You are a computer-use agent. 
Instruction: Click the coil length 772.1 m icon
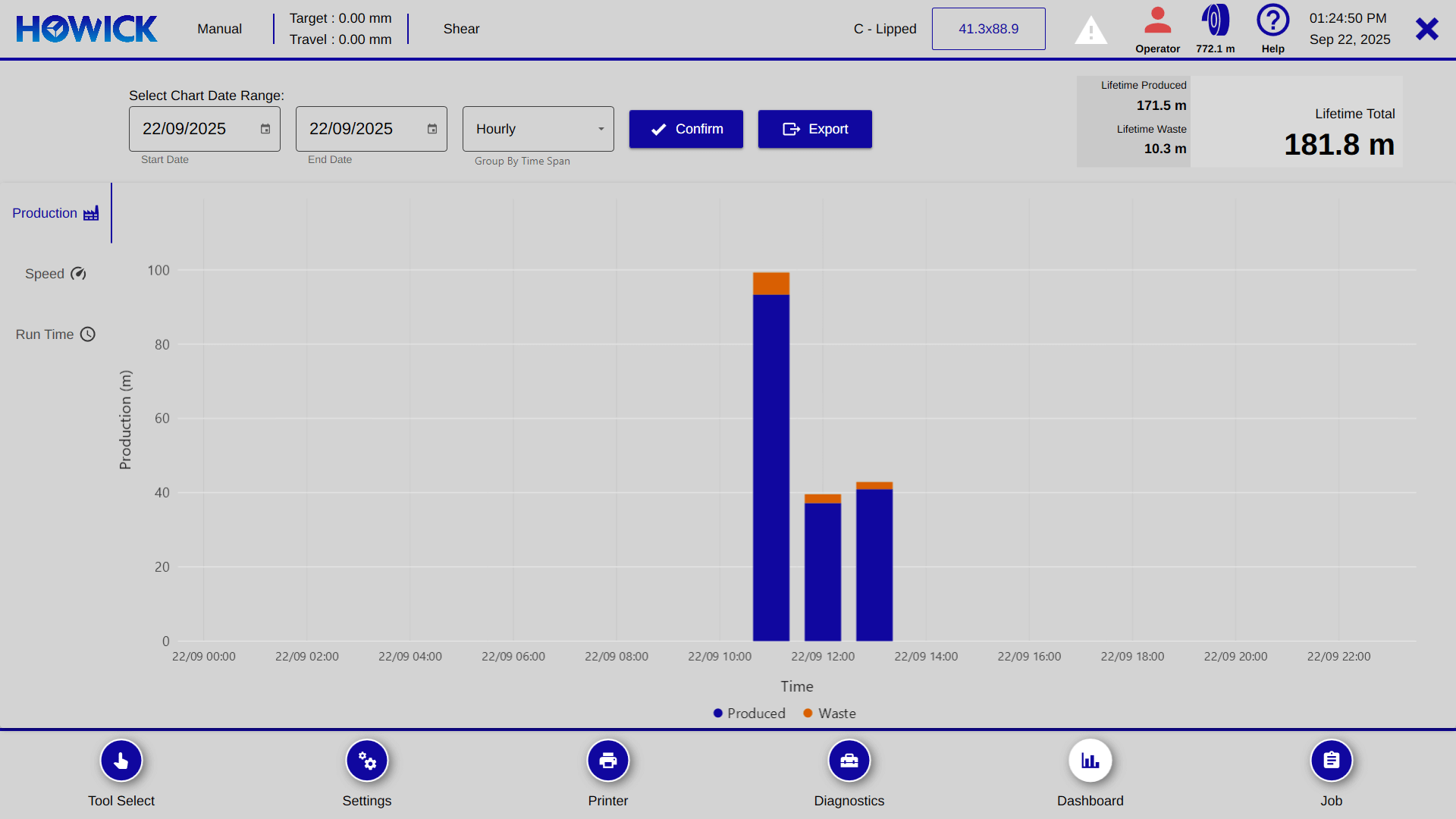[x=1215, y=21]
